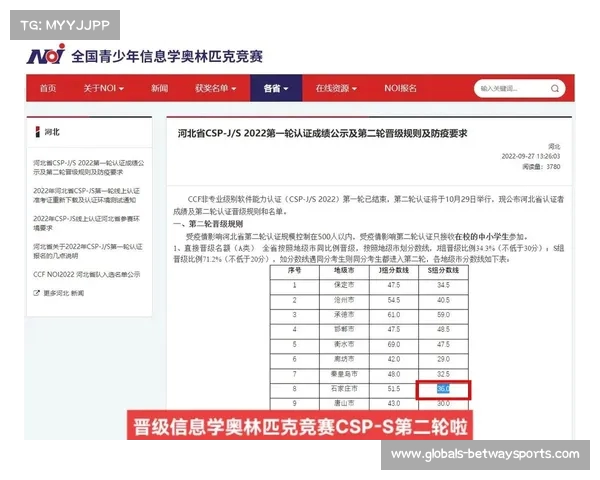Expand the 在线资源 dropdown menu
The image size is (600, 480).
(x=336, y=88)
